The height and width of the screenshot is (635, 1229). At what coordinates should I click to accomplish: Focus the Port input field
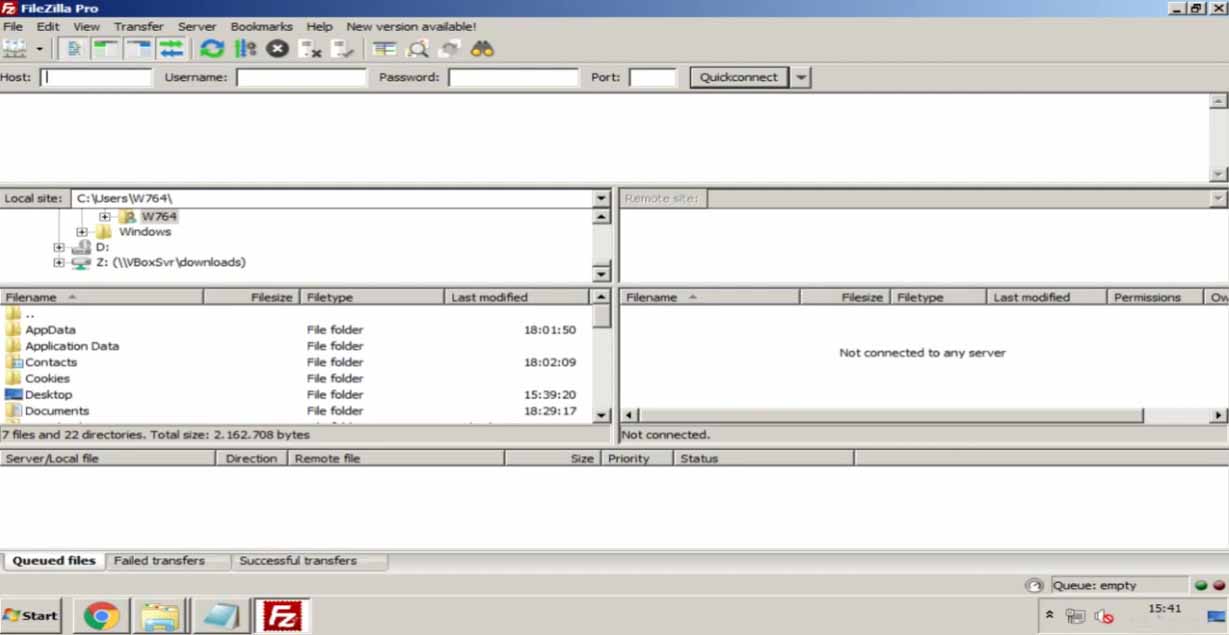[653, 77]
